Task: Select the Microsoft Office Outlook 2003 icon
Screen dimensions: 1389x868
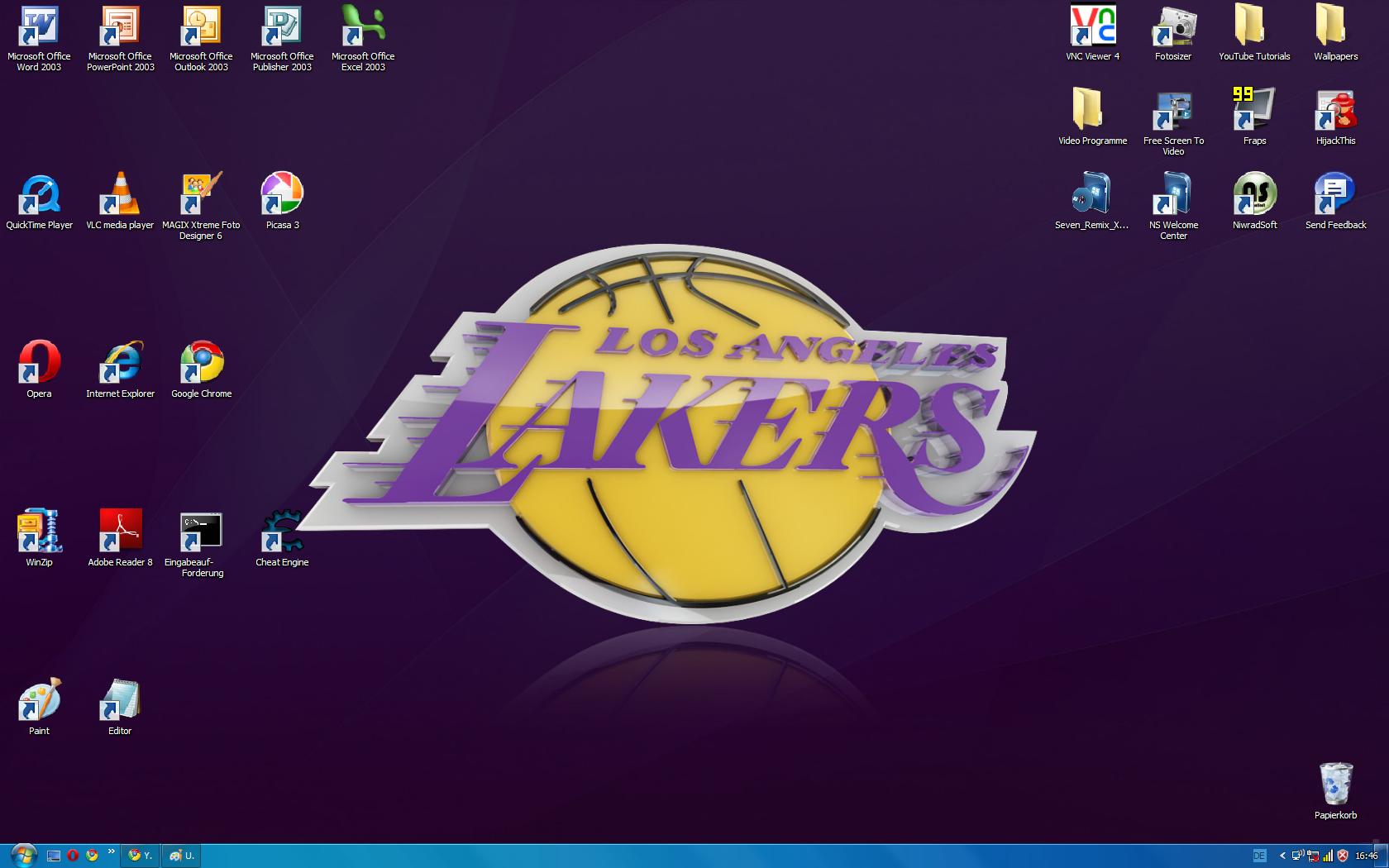Action: click(201, 38)
